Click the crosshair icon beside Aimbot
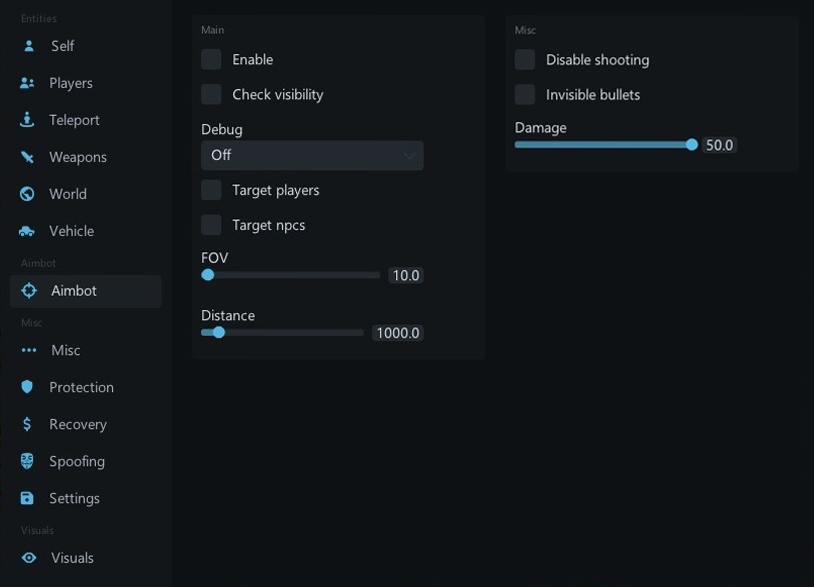 (x=29, y=291)
